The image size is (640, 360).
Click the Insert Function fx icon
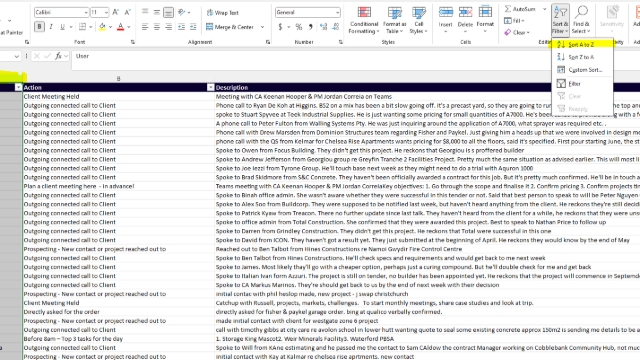point(58,56)
